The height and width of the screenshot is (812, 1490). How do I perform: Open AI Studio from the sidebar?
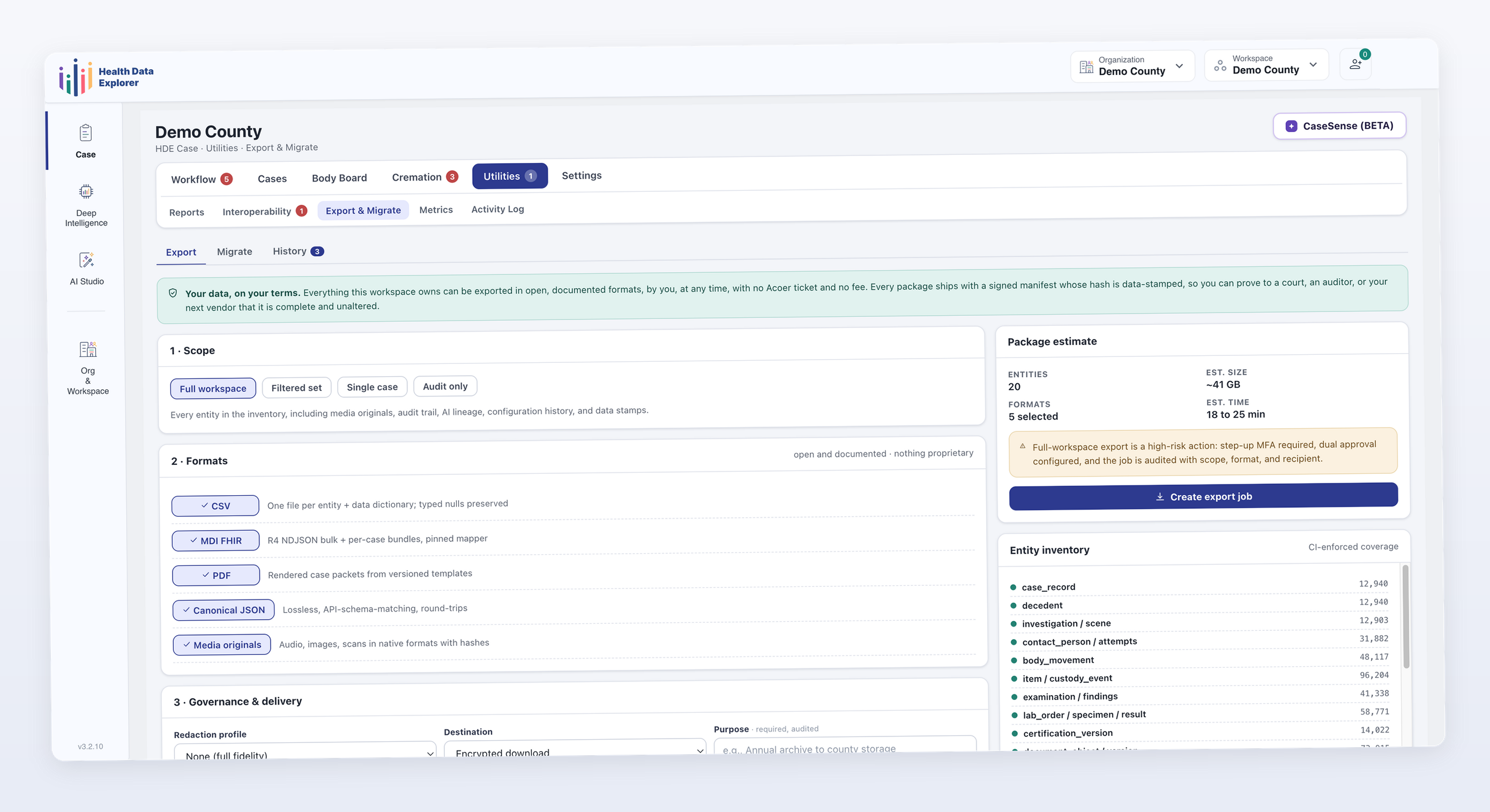(87, 269)
